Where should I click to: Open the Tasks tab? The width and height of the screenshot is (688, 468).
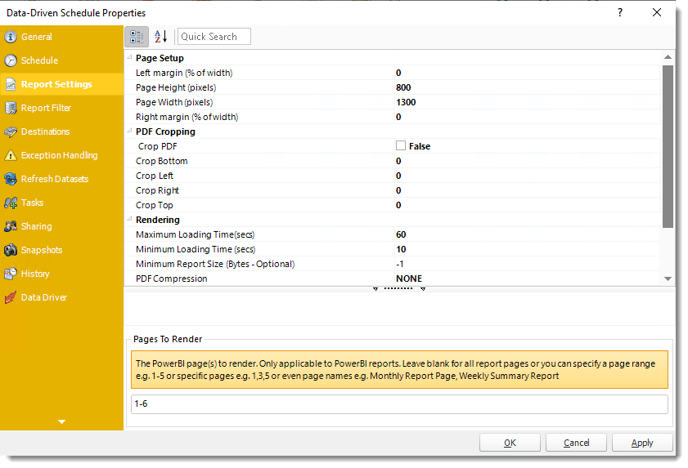62,203
